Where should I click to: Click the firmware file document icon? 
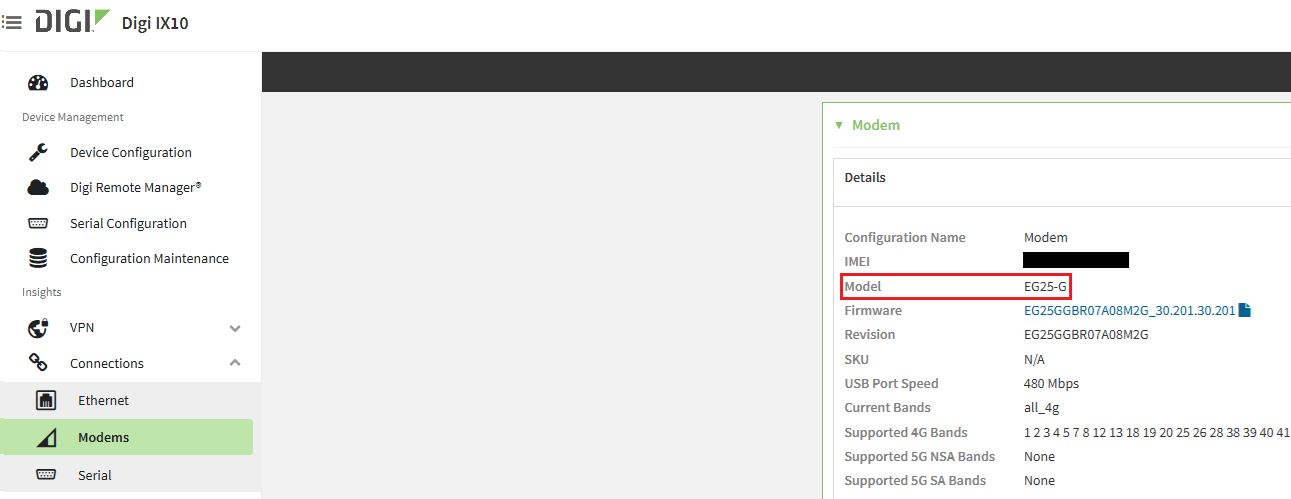coord(1245,311)
